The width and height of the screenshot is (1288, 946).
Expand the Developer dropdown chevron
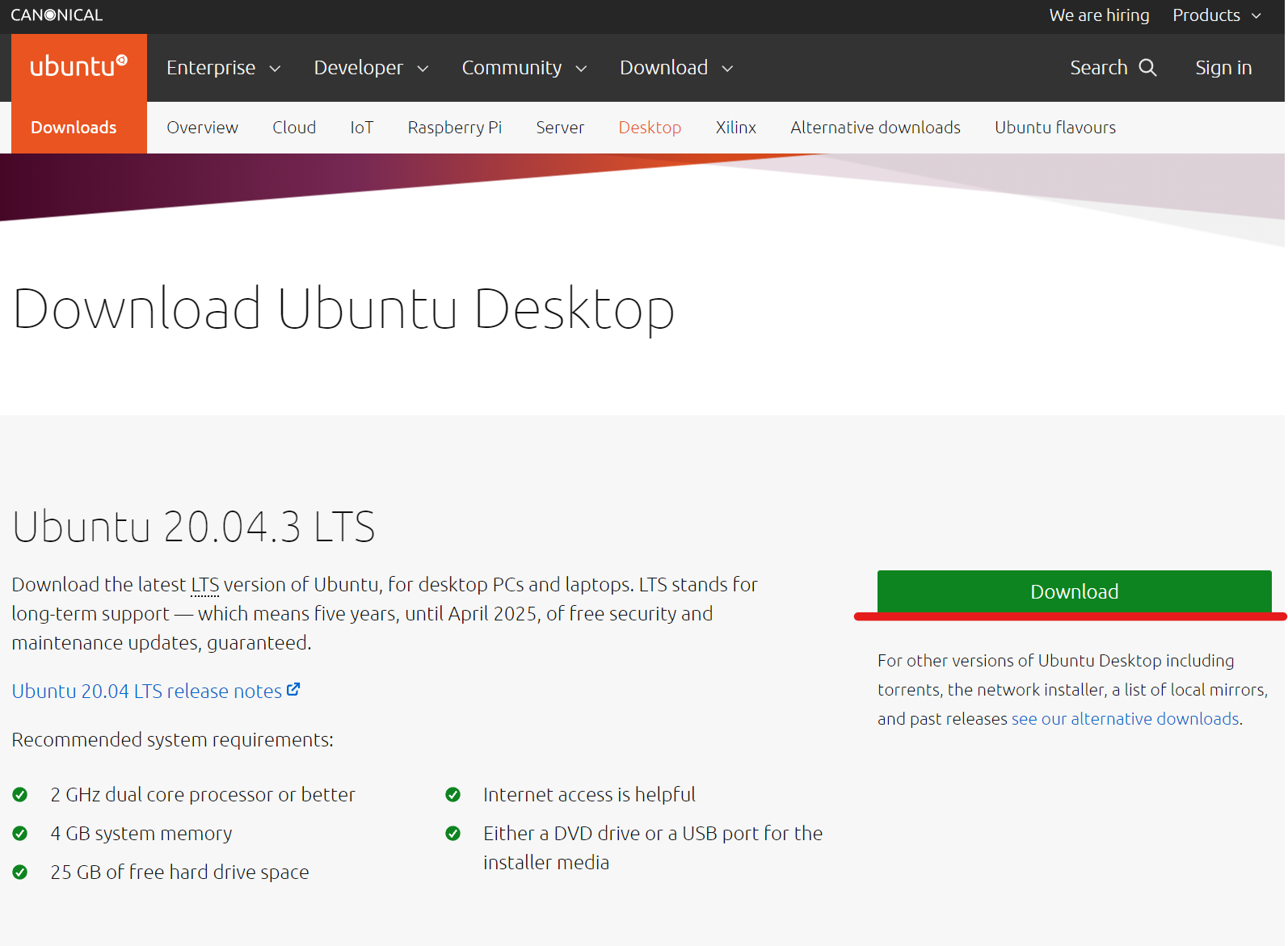(x=423, y=69)
